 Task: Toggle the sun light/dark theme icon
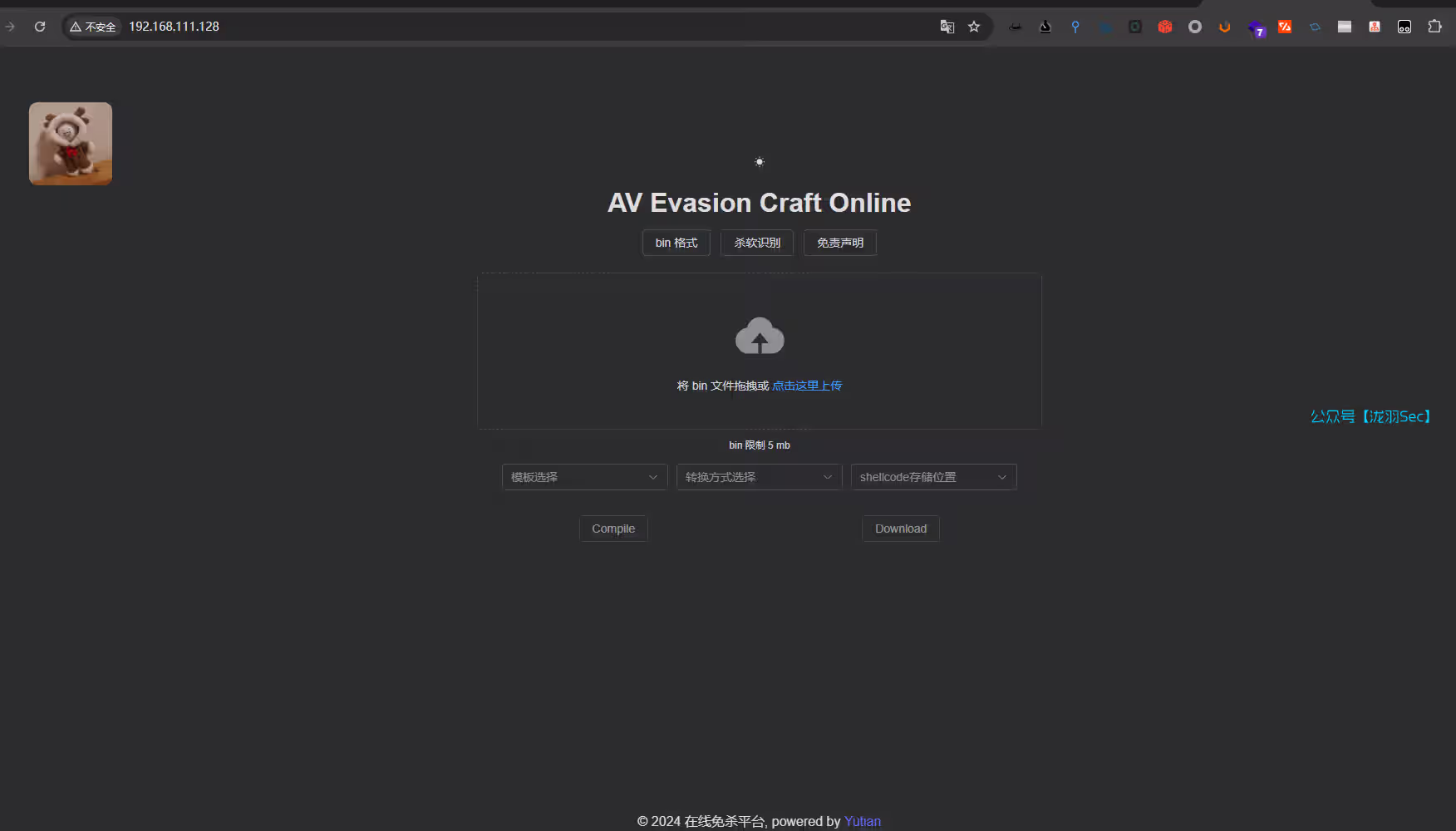pos(759,162)
